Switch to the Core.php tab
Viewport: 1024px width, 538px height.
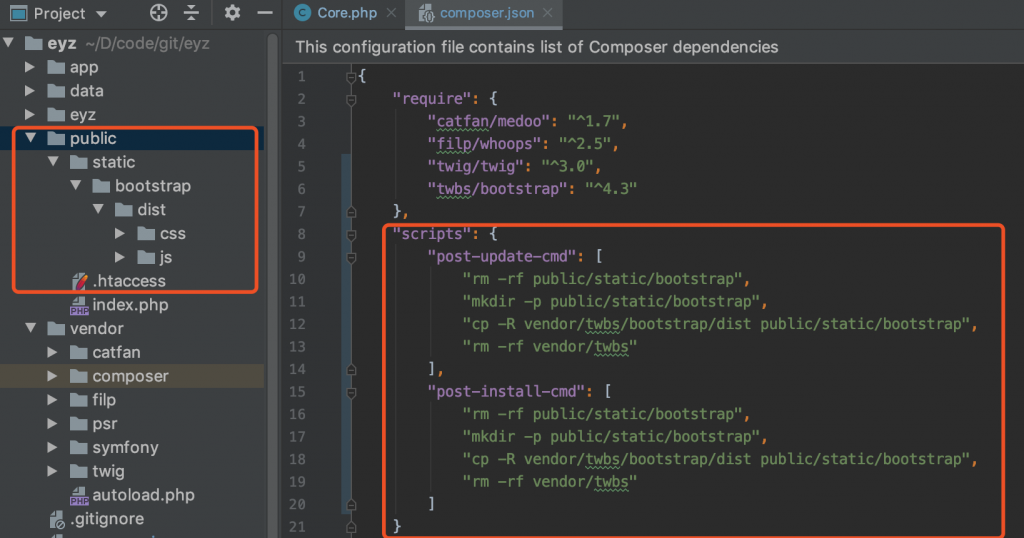tap(347, 13)
